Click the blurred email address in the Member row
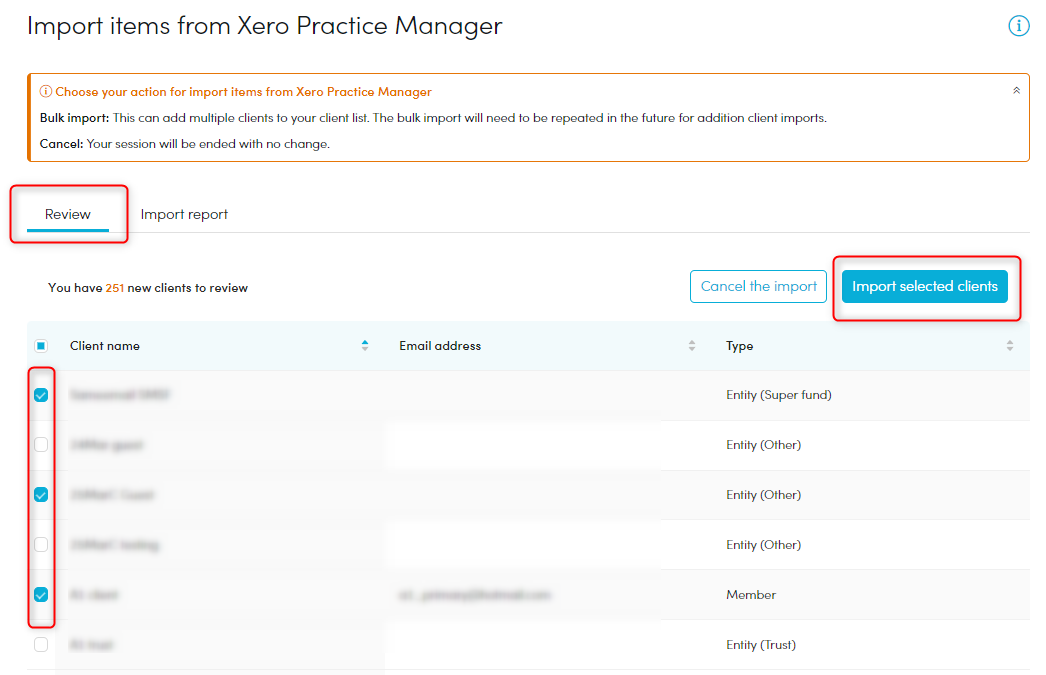 pos(475,594)
